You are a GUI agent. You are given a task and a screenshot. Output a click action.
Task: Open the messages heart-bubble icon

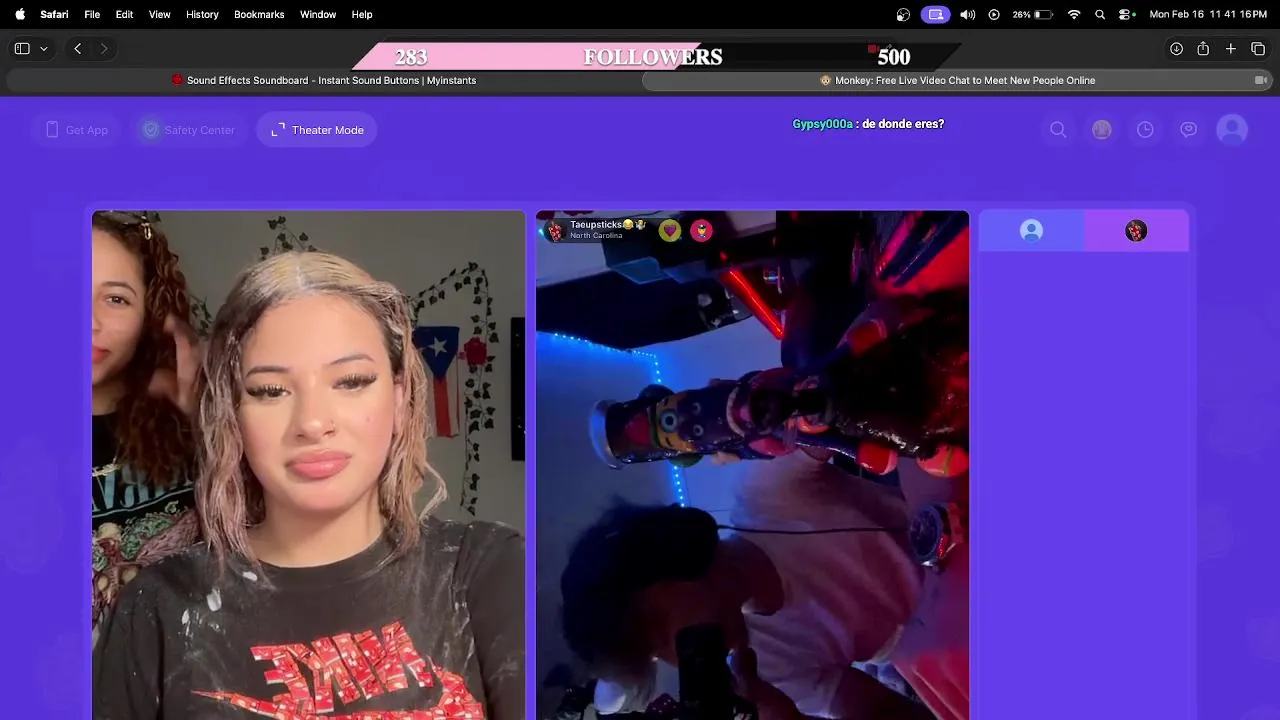click(x=1188, y=130)
